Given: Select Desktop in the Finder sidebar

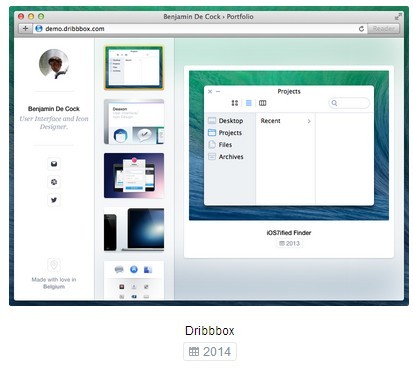Looking at the screenshot, I should (230, 121).
